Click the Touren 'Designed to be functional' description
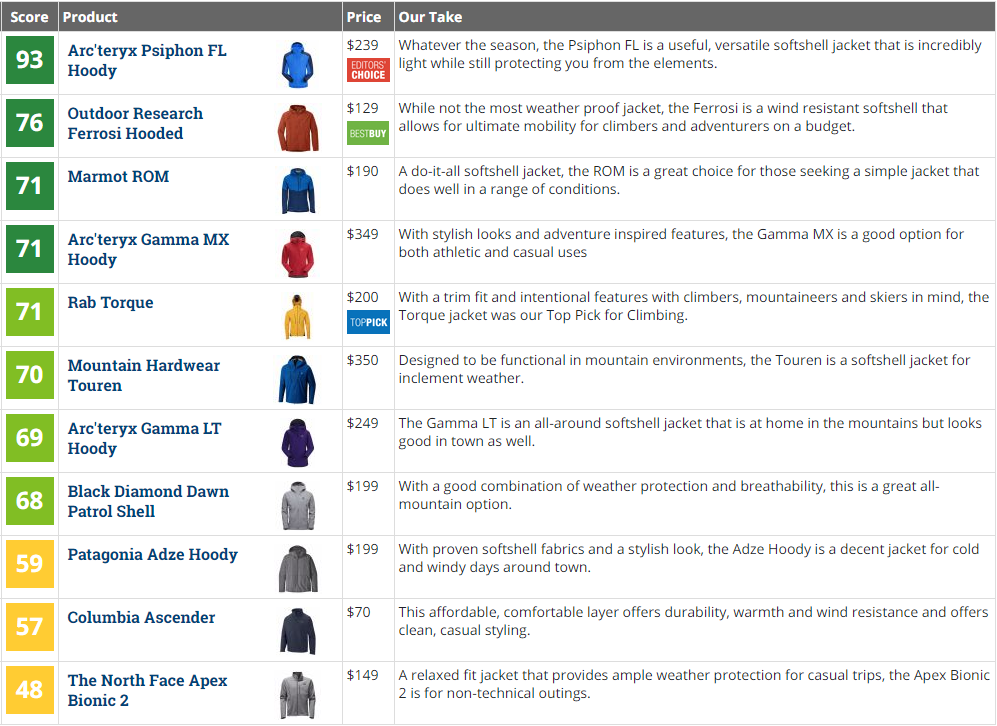 684,369
